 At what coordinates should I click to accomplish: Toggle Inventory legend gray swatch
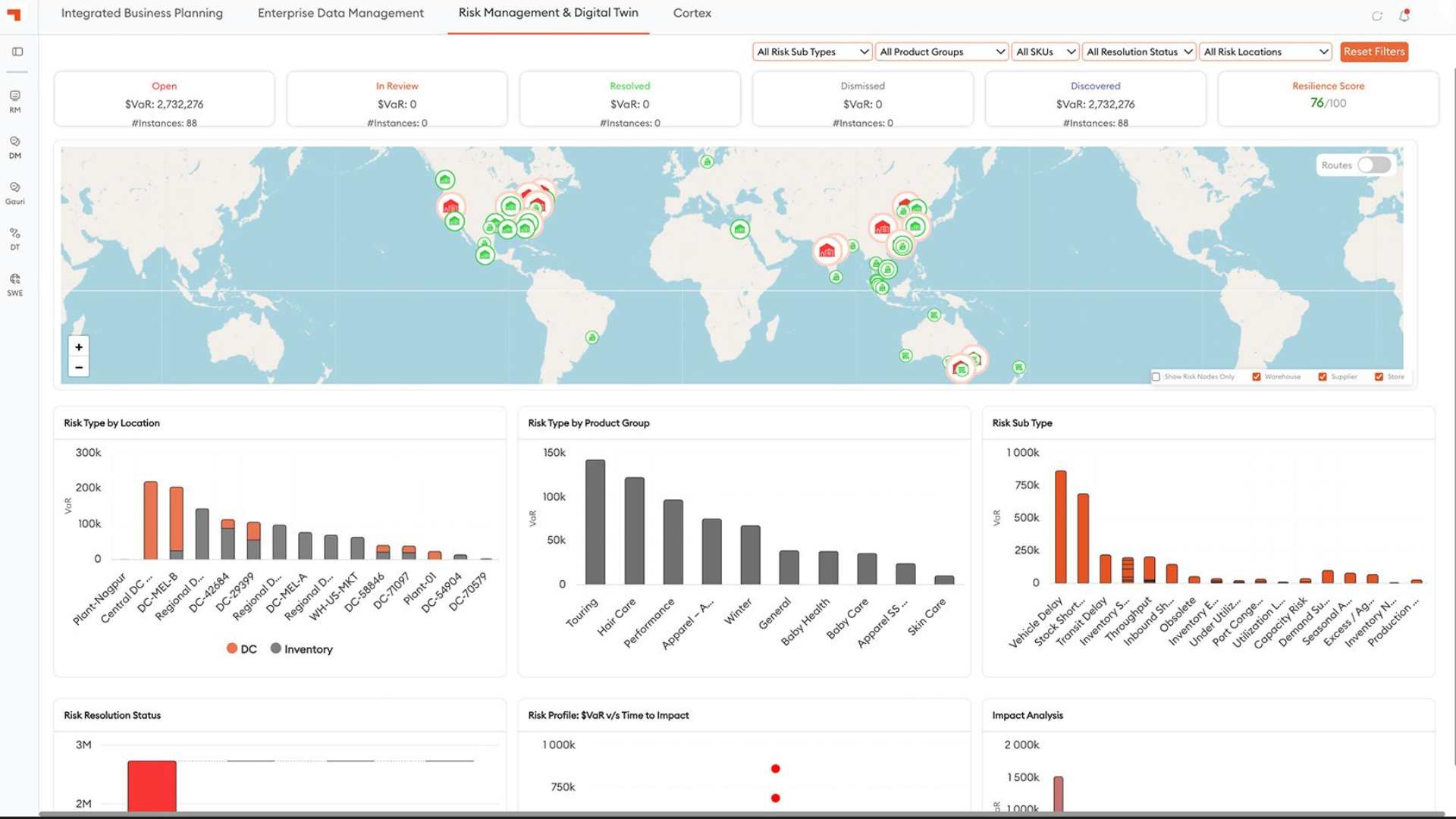(x=276, y=648)
